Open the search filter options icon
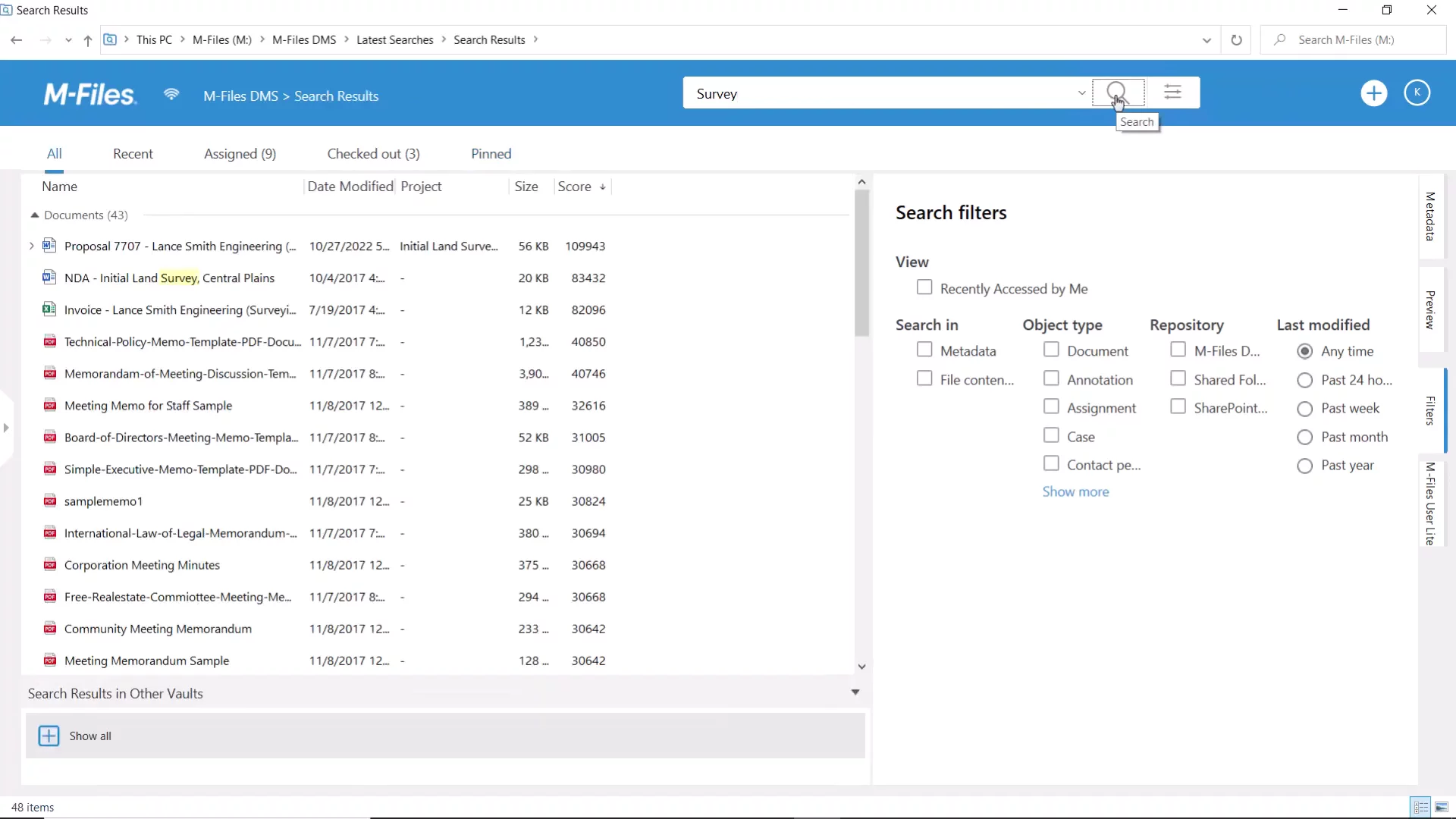Image resolution: width=1456 pixels, height=819 pixels. pos(1172,93)
